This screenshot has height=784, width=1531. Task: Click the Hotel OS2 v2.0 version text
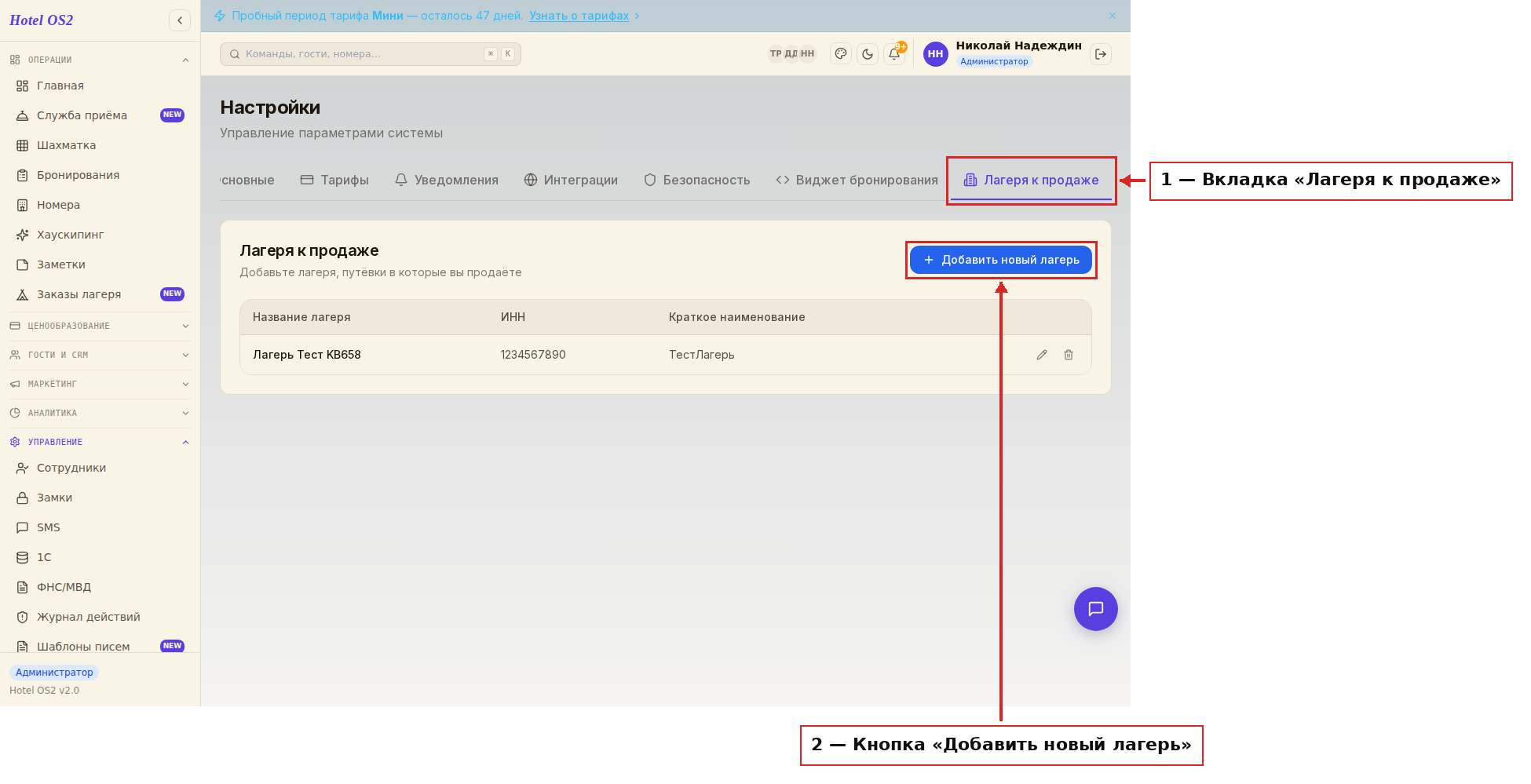click(45, 691)
